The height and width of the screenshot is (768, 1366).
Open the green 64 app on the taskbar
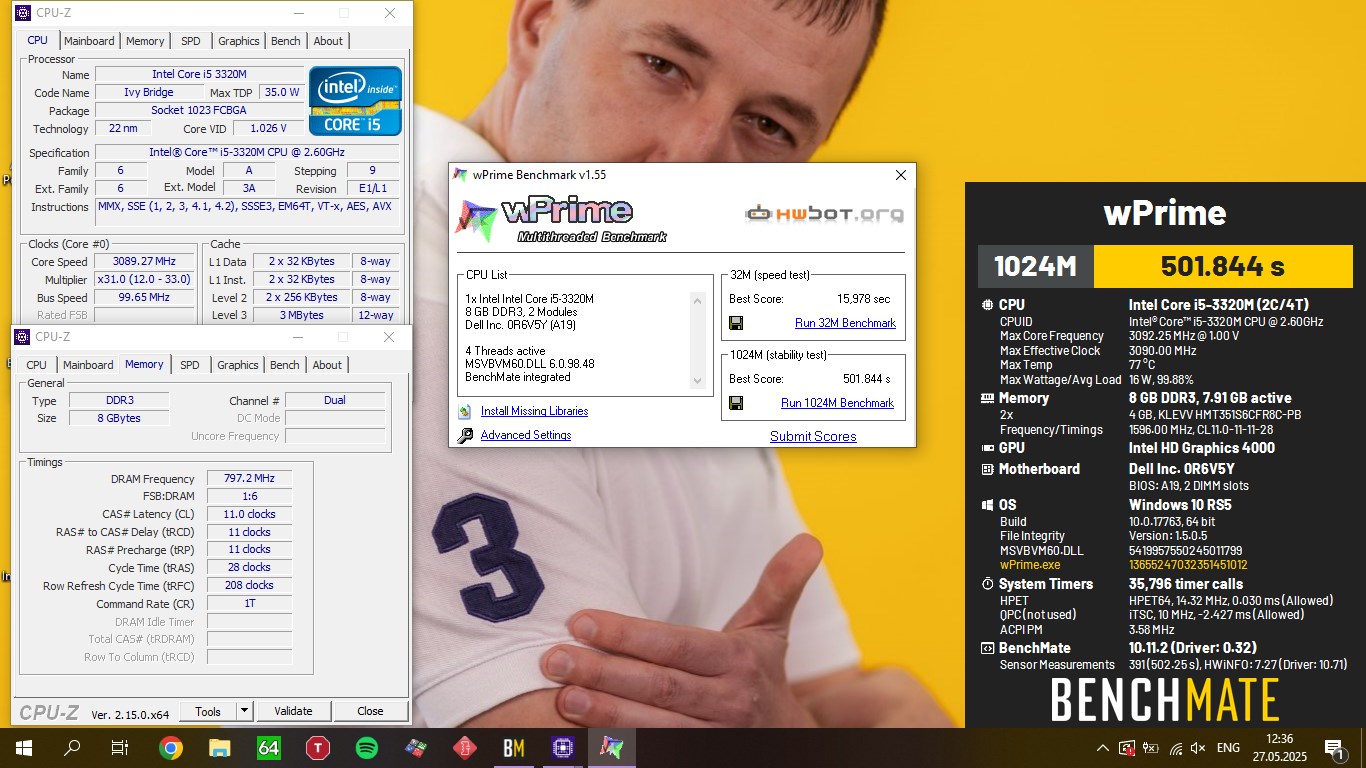[x=269, y=748]
